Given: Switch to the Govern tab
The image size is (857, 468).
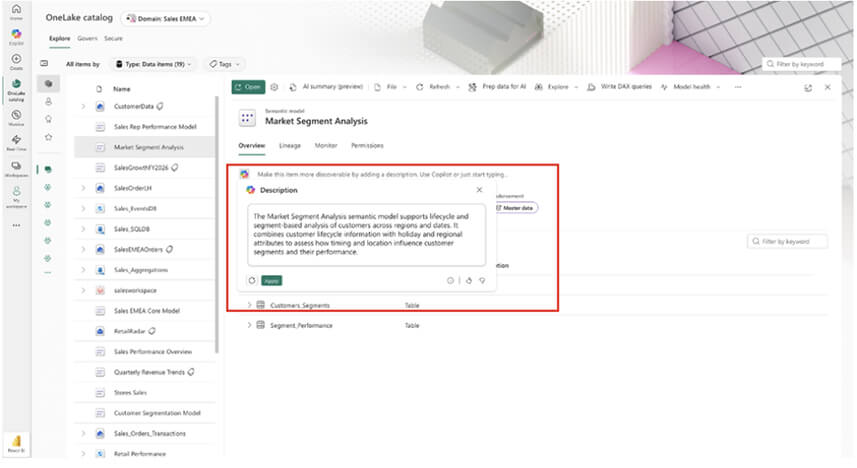Looking at the screenshot, I should coord(87,38).
